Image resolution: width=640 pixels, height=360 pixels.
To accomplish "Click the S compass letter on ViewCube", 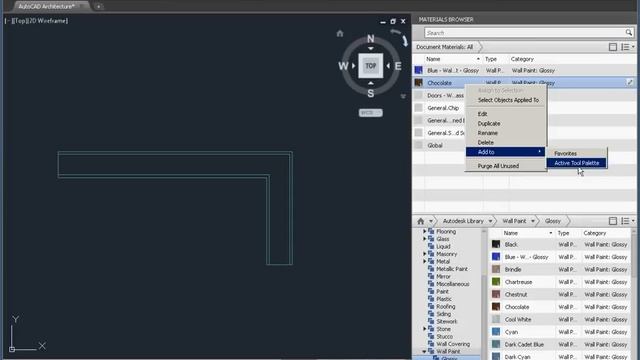I will coord(370,93).
